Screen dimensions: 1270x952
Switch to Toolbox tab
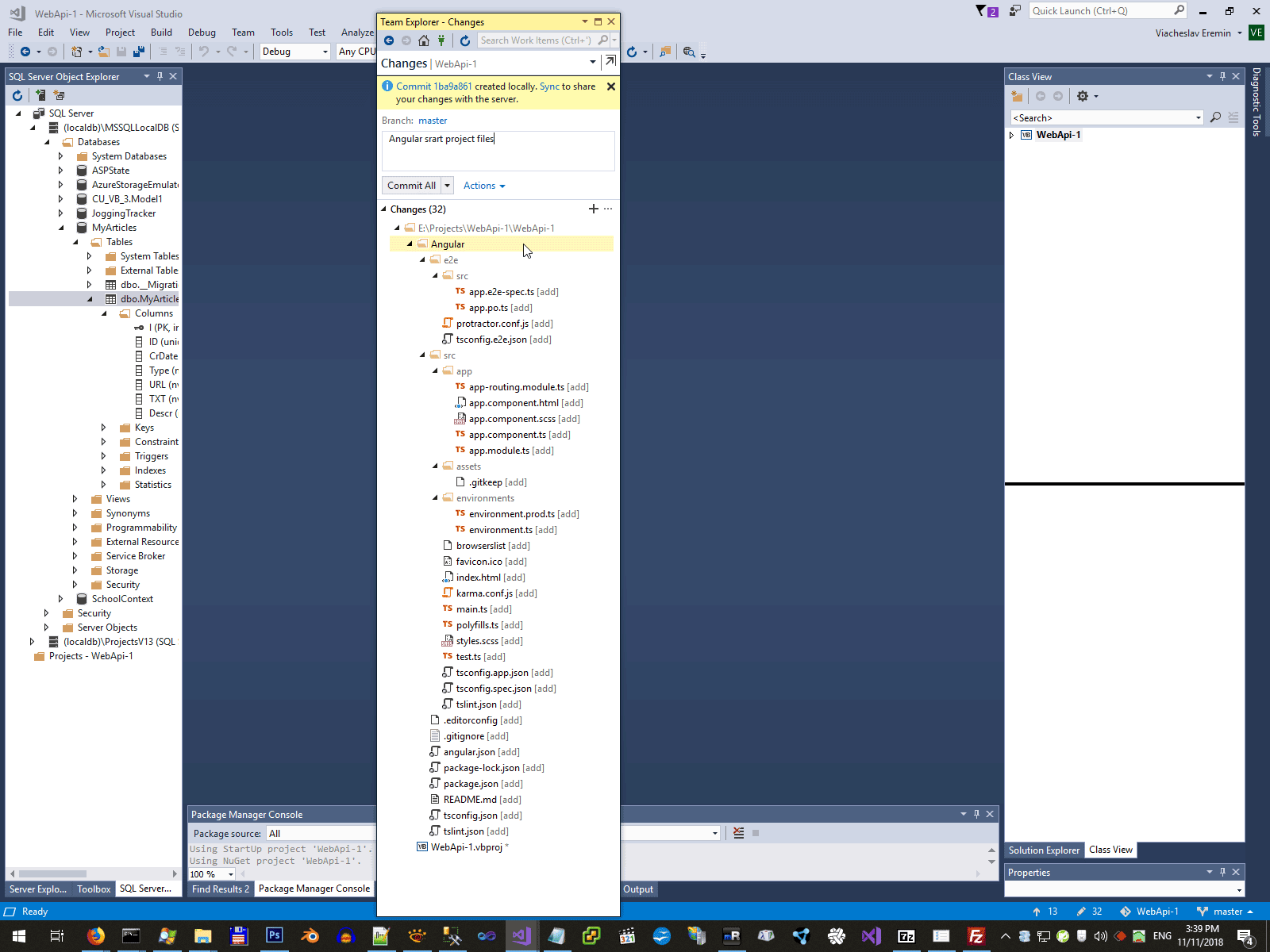[x=94, y=889]
